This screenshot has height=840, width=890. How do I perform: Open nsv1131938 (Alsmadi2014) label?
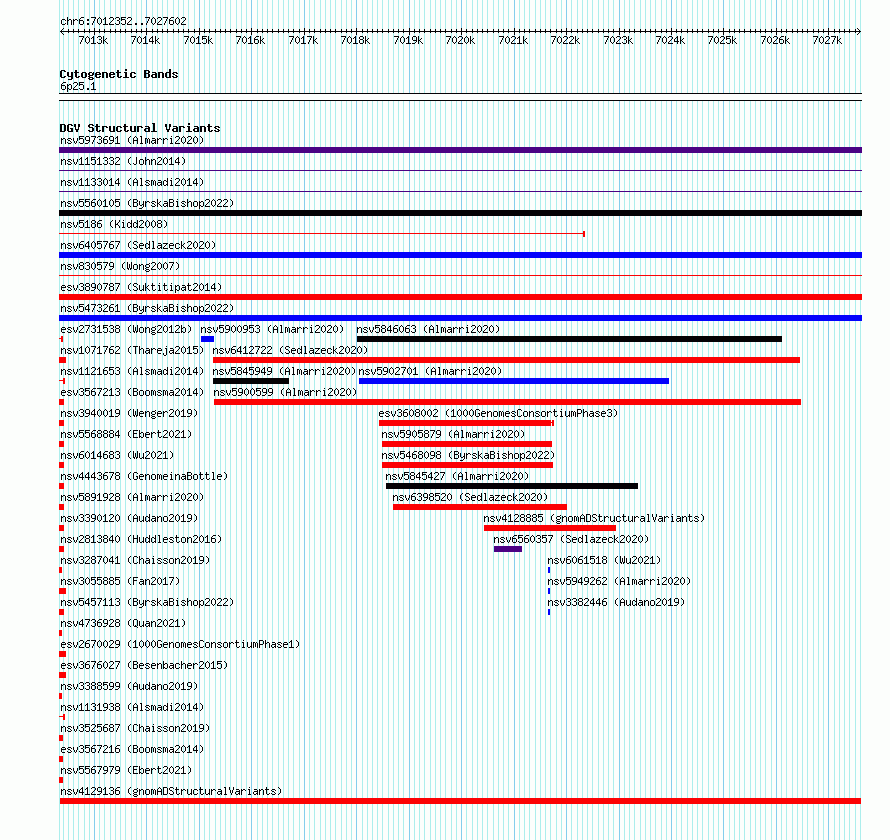pyautogui.click(x=132, y=707)
